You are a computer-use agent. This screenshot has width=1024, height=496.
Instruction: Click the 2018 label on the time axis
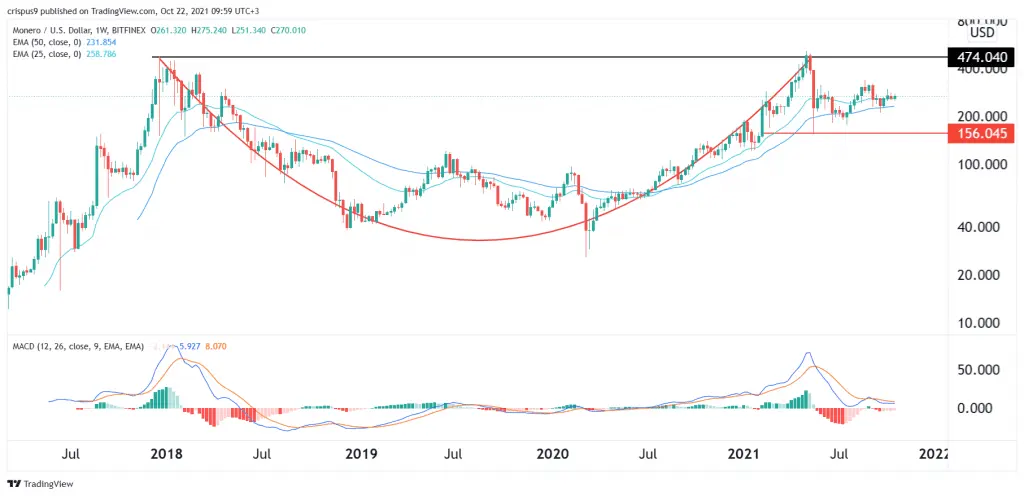tap(169, 452)
